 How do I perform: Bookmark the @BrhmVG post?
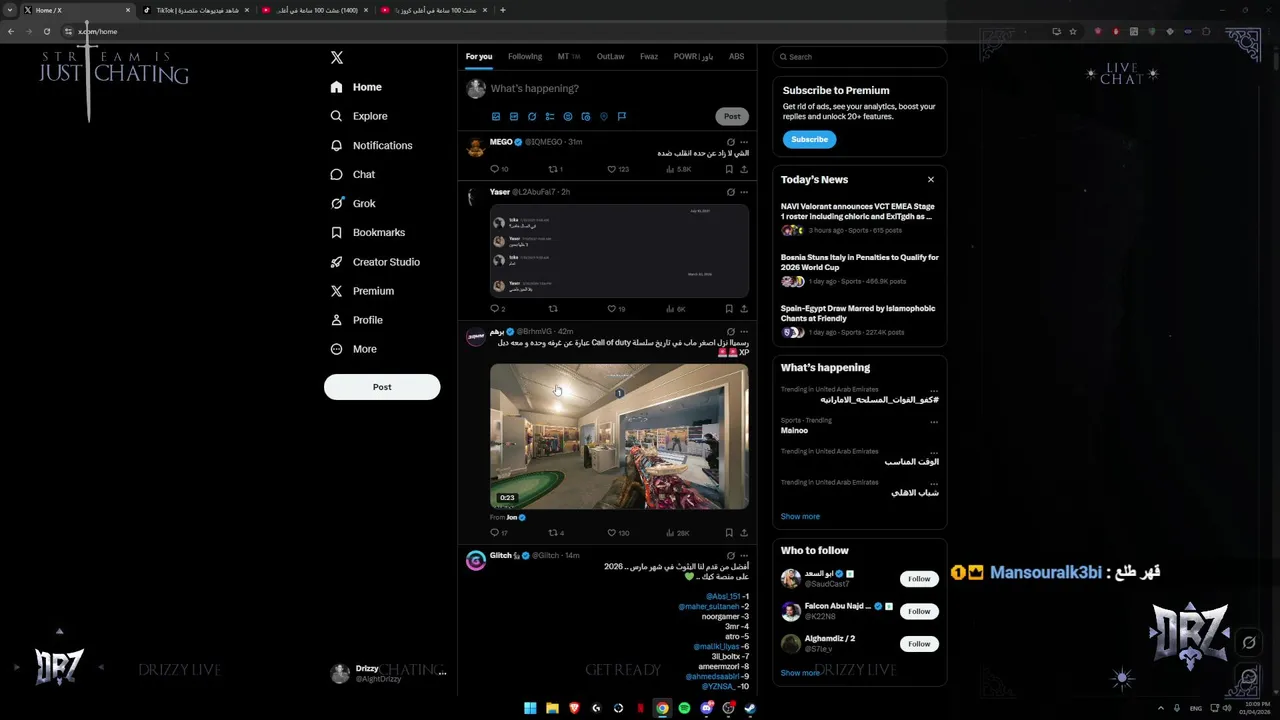pyautogui.click(x=729, y=533)
